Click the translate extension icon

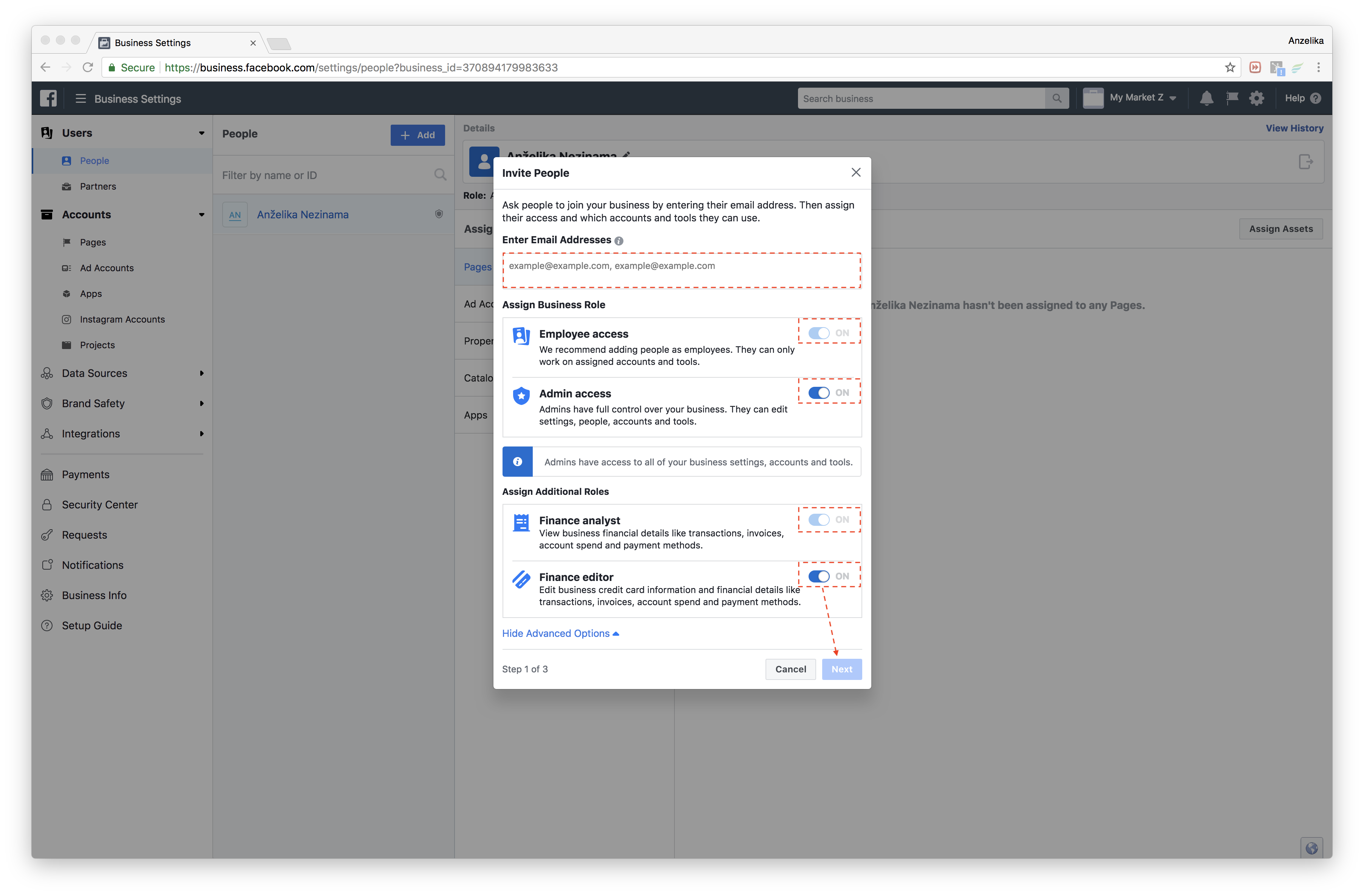point(1277,68)
